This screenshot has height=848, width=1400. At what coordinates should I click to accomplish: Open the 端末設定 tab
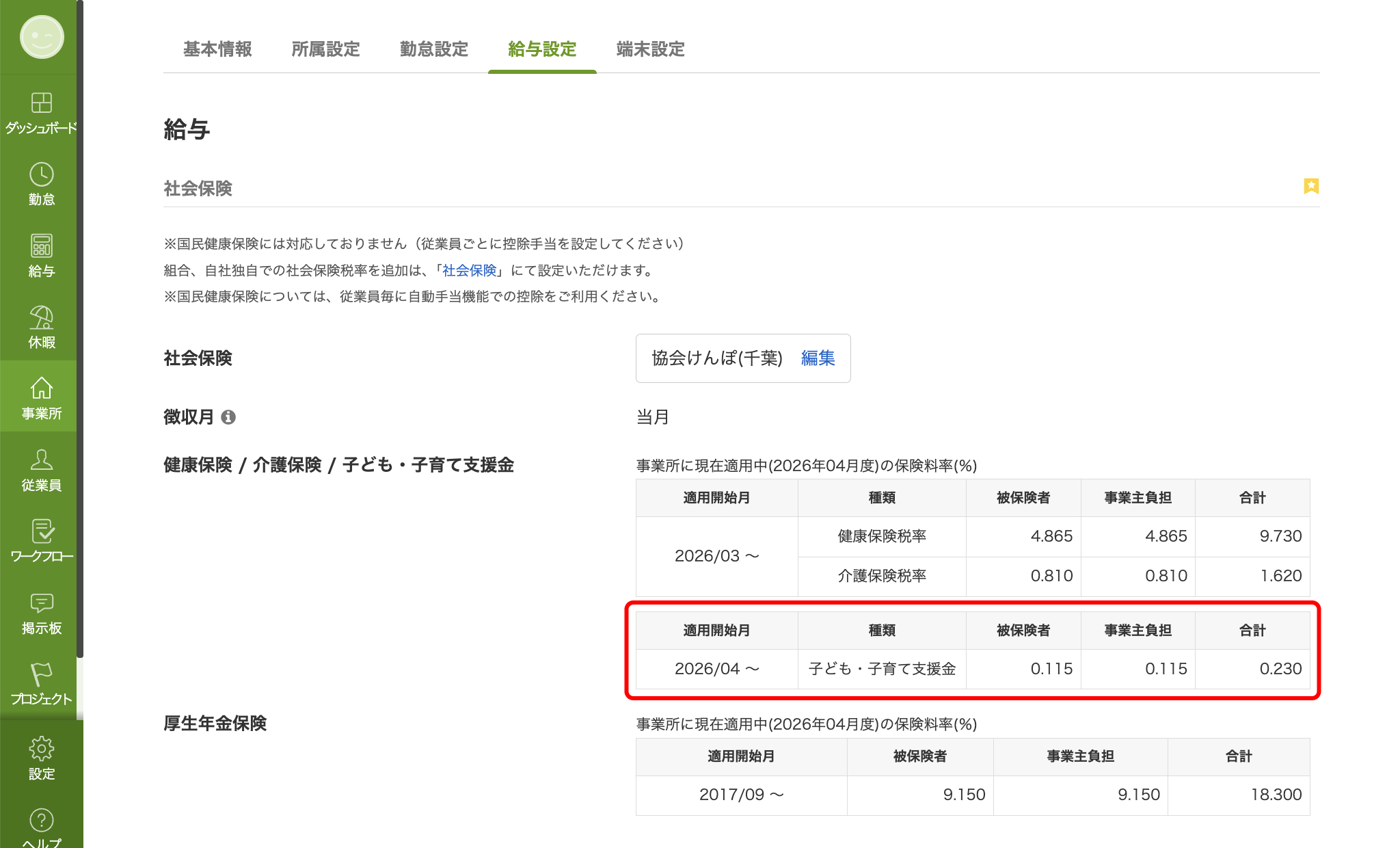(x=650, y=49)
